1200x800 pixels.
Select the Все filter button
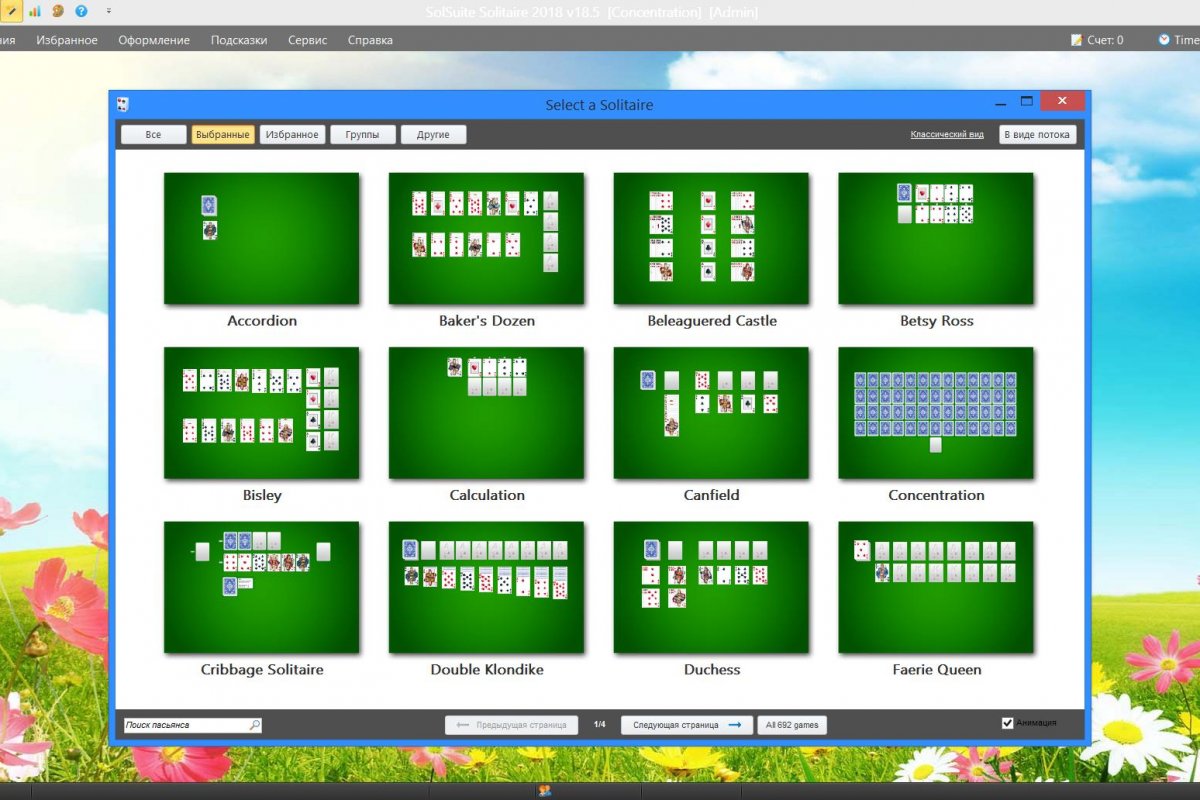tap(153, 134)
